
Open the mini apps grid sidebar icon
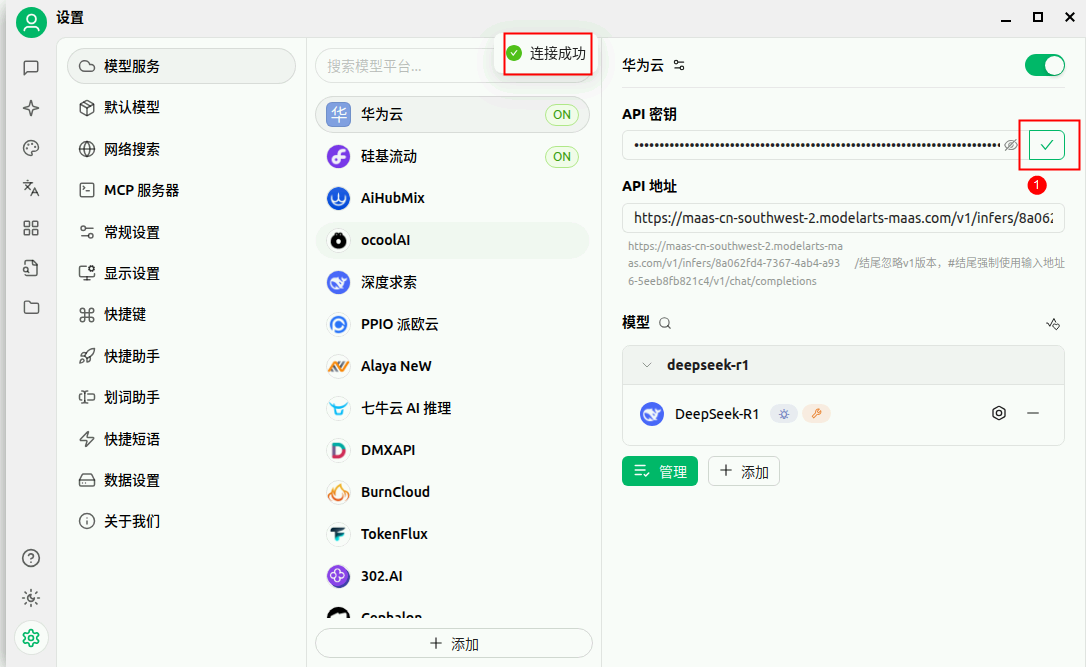(30, 228)
